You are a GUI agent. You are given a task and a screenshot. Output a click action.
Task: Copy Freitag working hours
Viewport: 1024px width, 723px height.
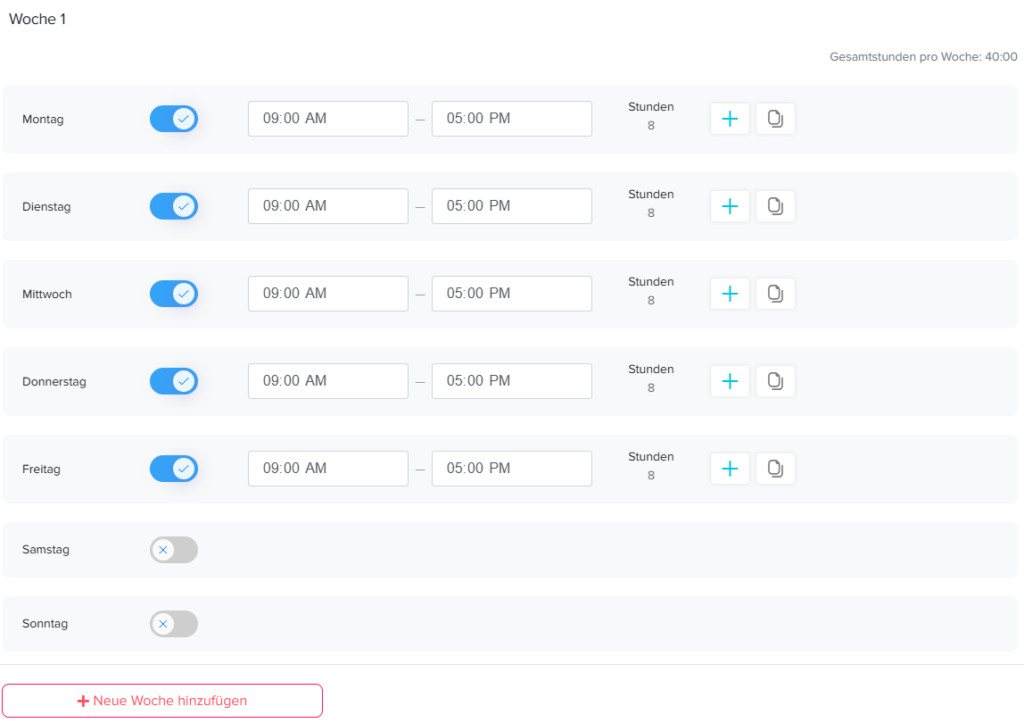(x=775, y=468)
